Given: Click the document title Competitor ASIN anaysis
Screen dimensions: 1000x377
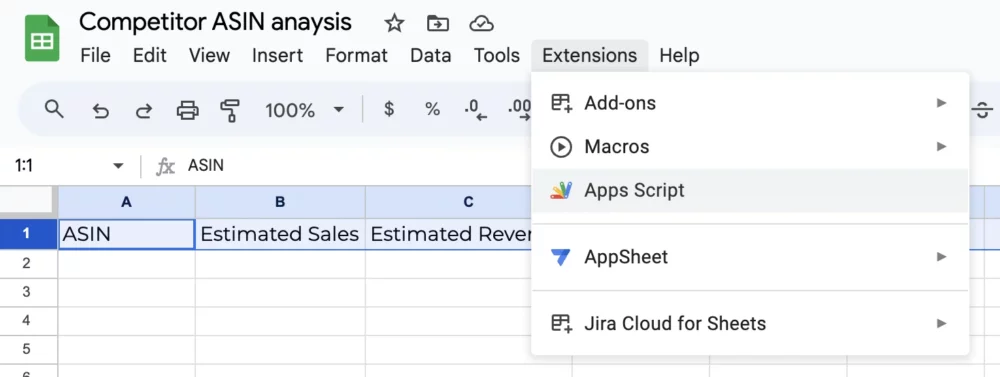Looking at the screenshot, I should [215, 22].
